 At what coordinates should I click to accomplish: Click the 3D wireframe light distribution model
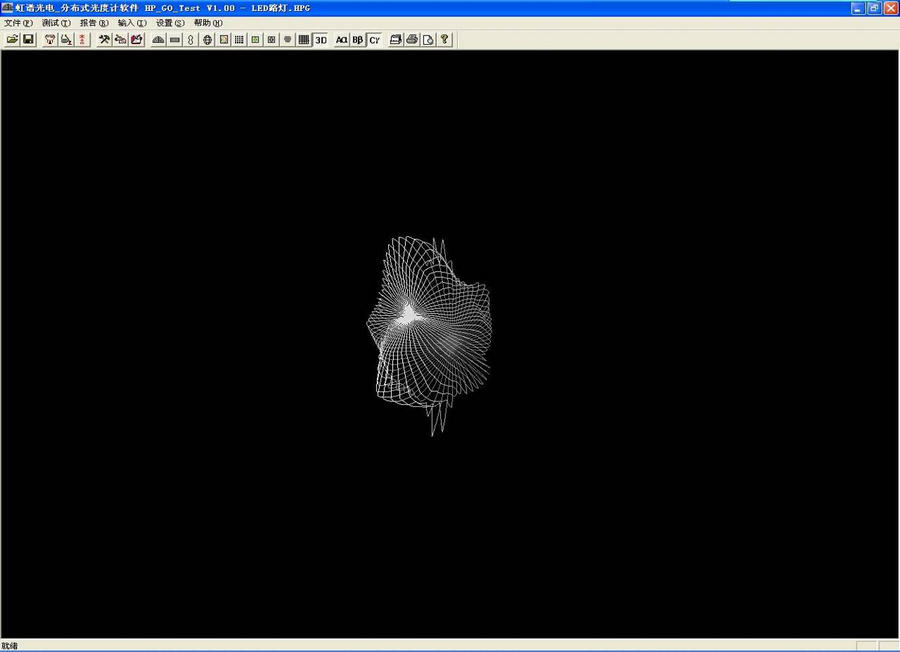tap(429, 336)
